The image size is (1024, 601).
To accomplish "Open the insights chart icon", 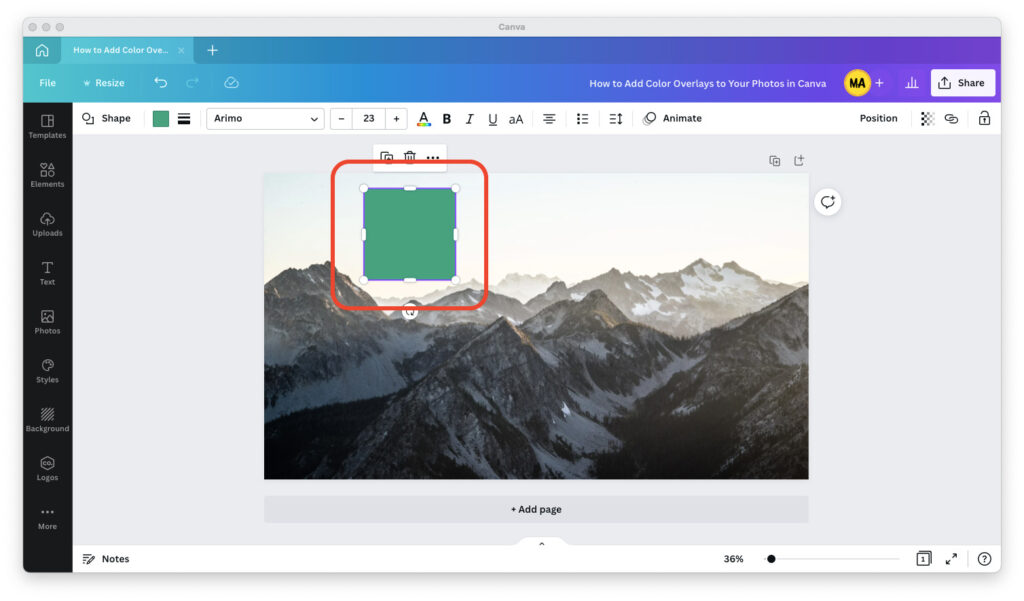I will tap(912, 83).
